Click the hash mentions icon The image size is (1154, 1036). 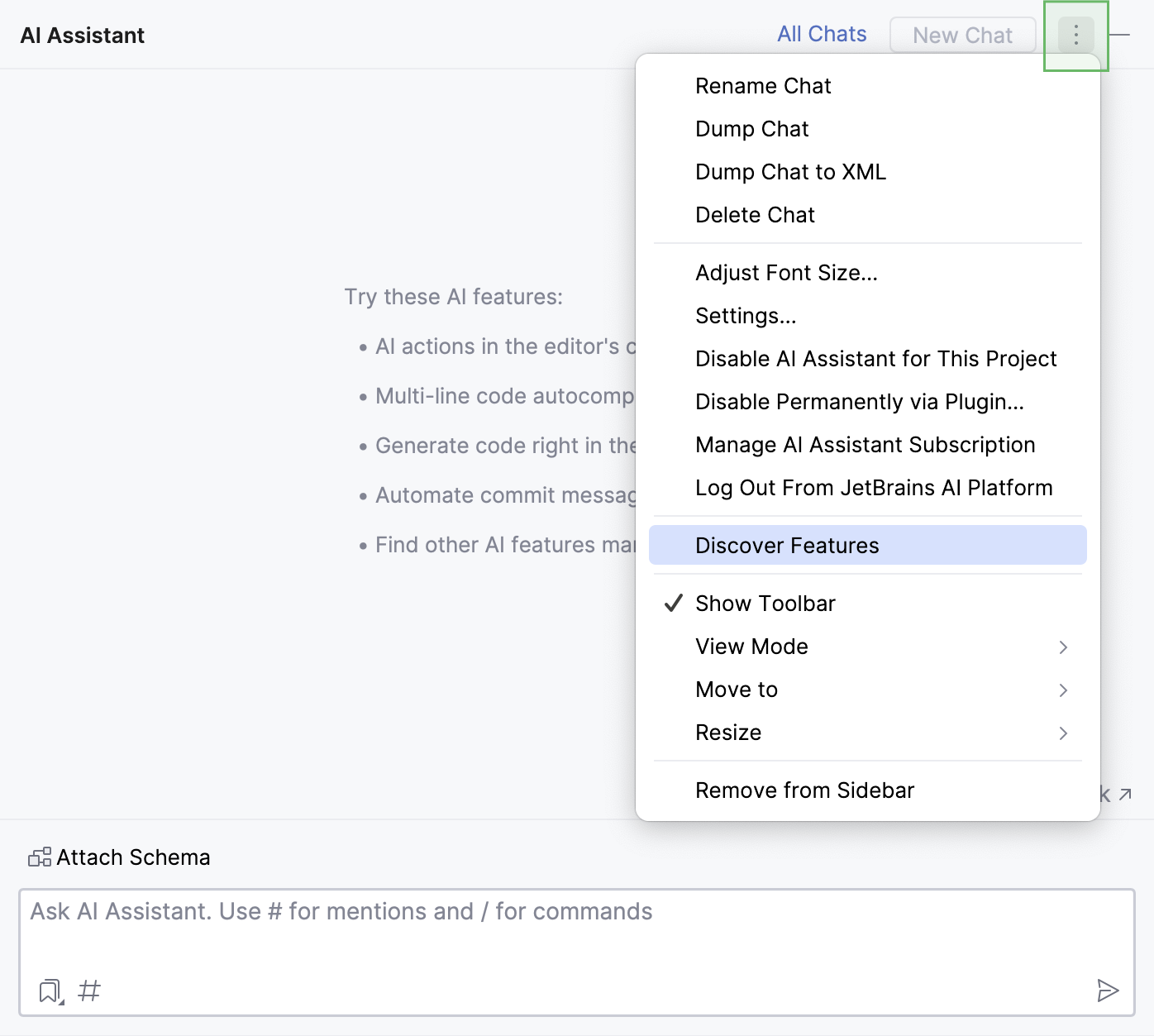[x=89, y=991]
